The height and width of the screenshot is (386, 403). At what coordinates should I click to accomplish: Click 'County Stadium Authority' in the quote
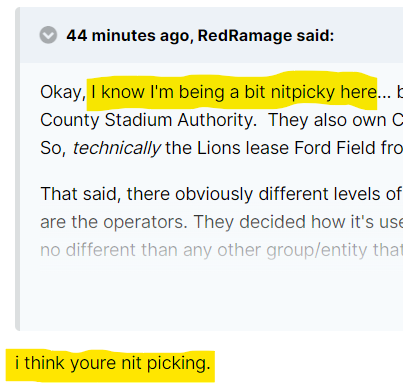click(148, 120)
